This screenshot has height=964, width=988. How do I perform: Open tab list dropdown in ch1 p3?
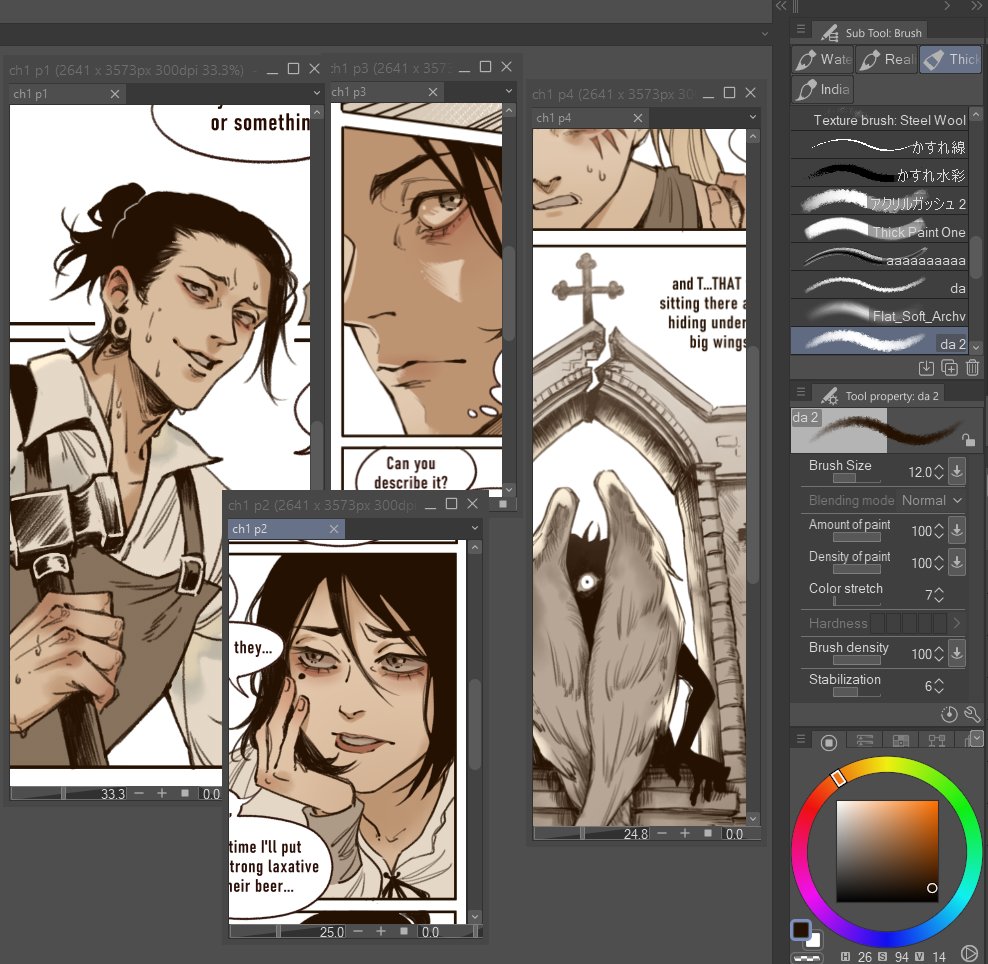point(508,91)
